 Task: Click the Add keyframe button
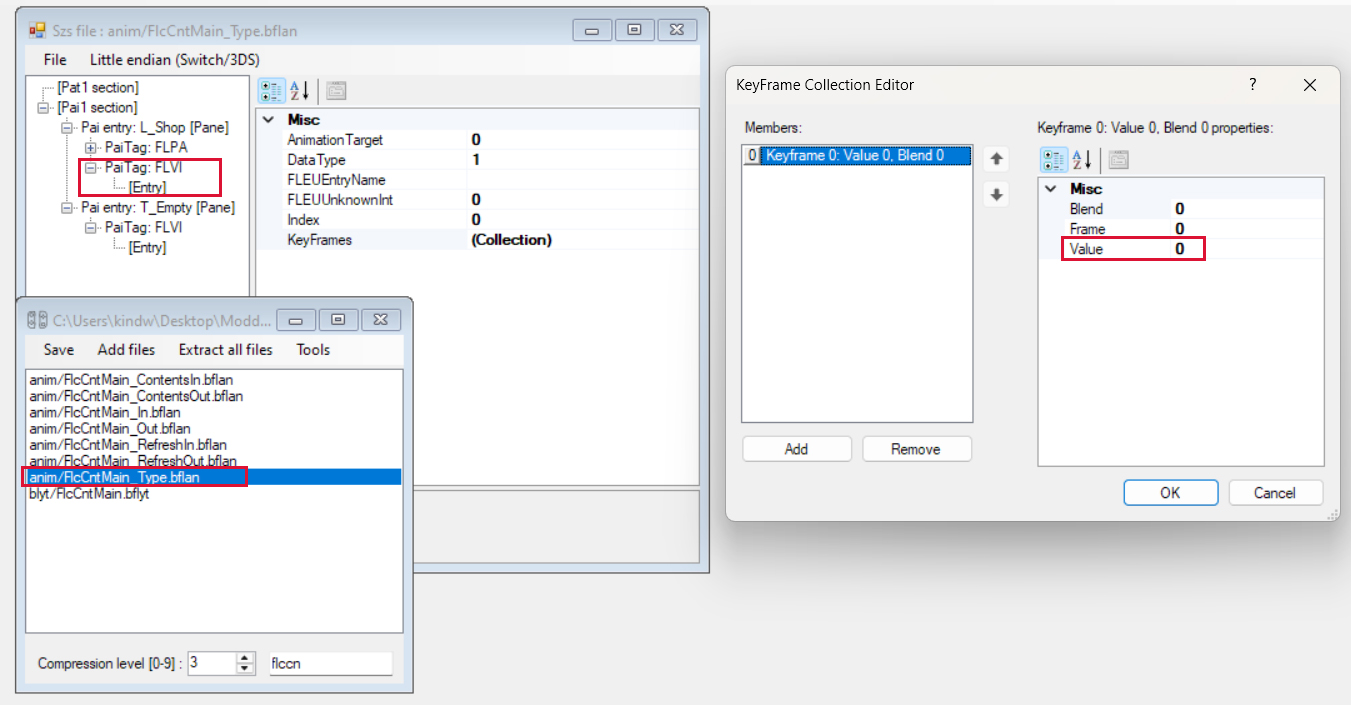pos(796,449)
